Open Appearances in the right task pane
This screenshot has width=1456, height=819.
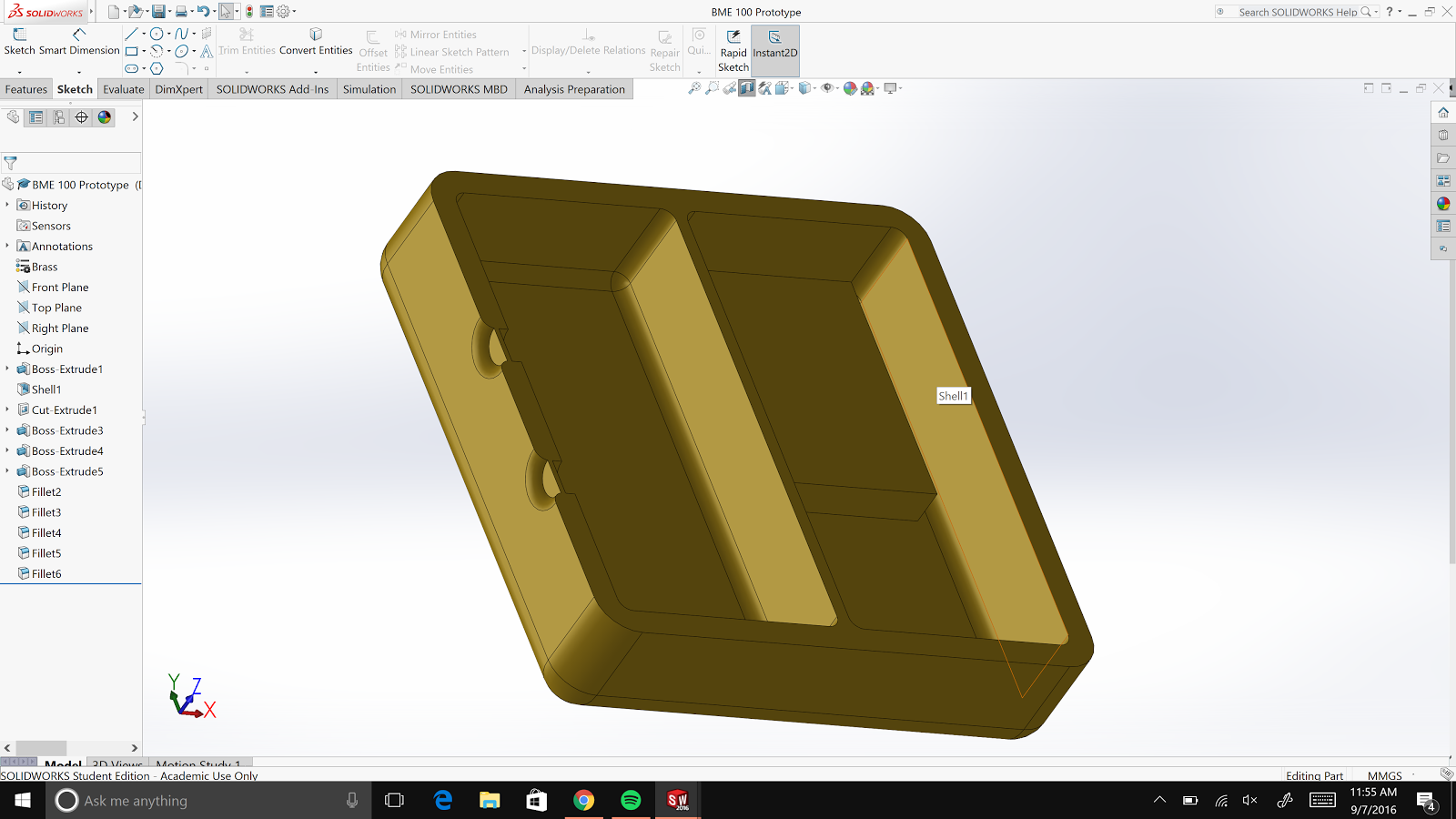pyautogui.click(x=1443, y=204)
